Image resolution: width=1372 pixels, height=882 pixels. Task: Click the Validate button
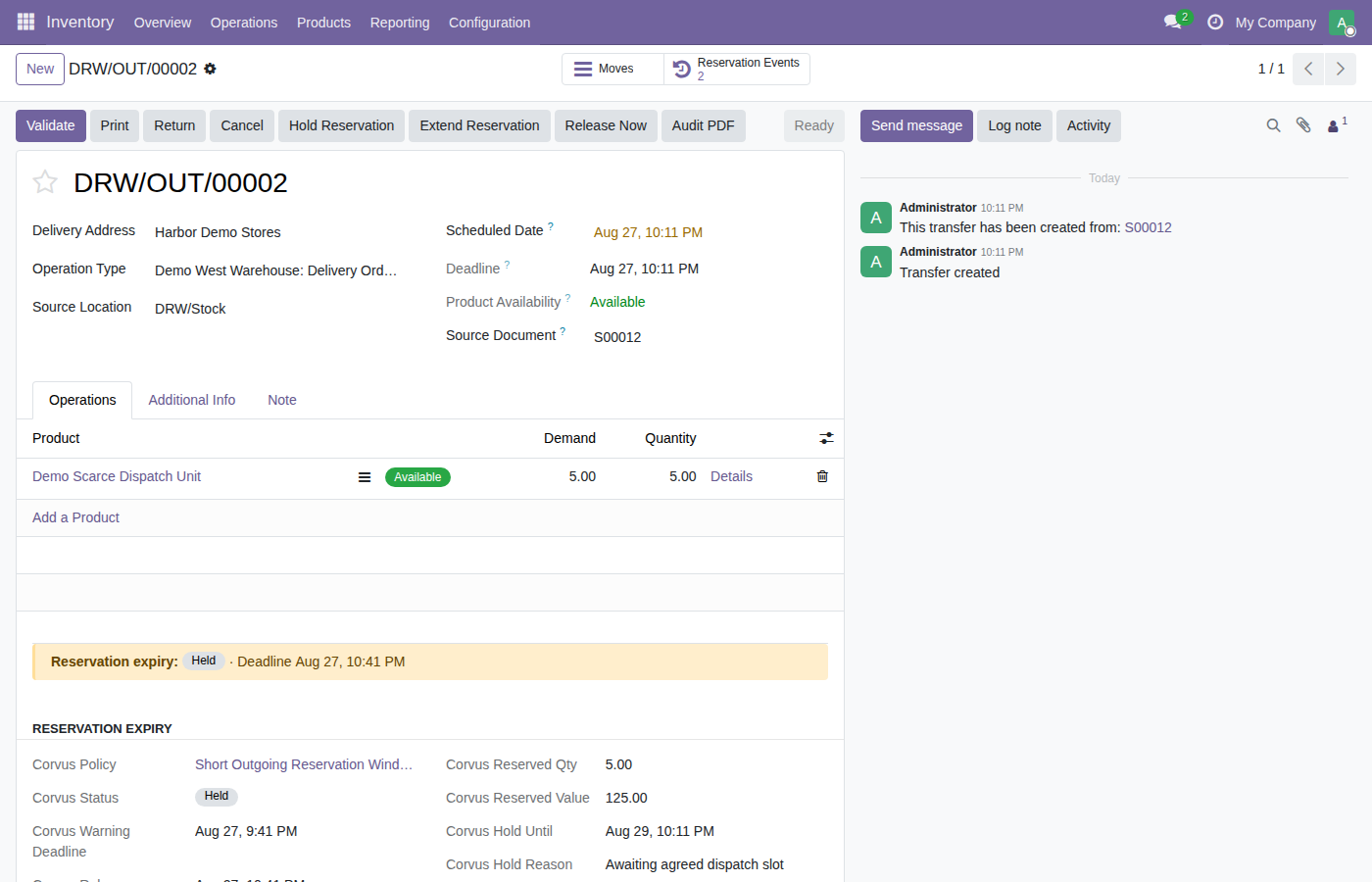[51, 125]
